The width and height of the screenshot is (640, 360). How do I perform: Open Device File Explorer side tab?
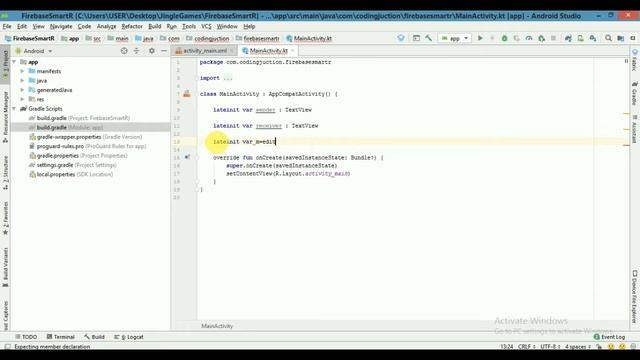click(635, 296)
